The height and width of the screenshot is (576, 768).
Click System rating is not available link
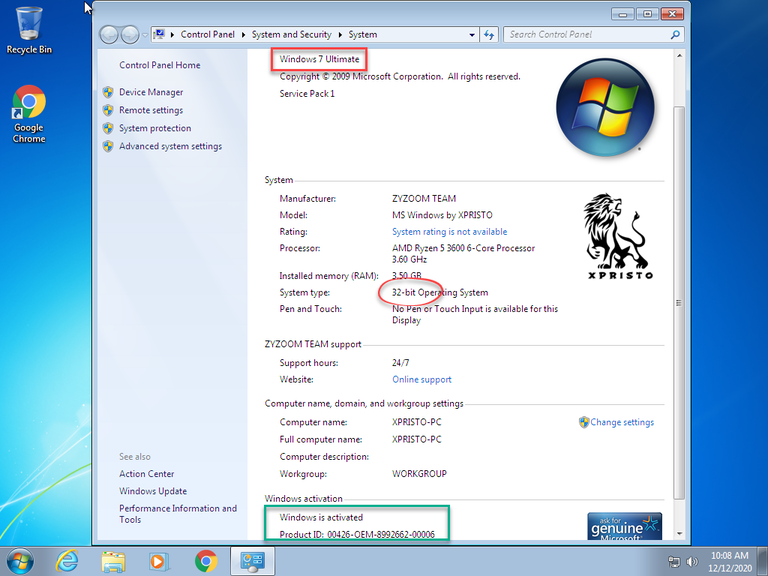[450, 232]
